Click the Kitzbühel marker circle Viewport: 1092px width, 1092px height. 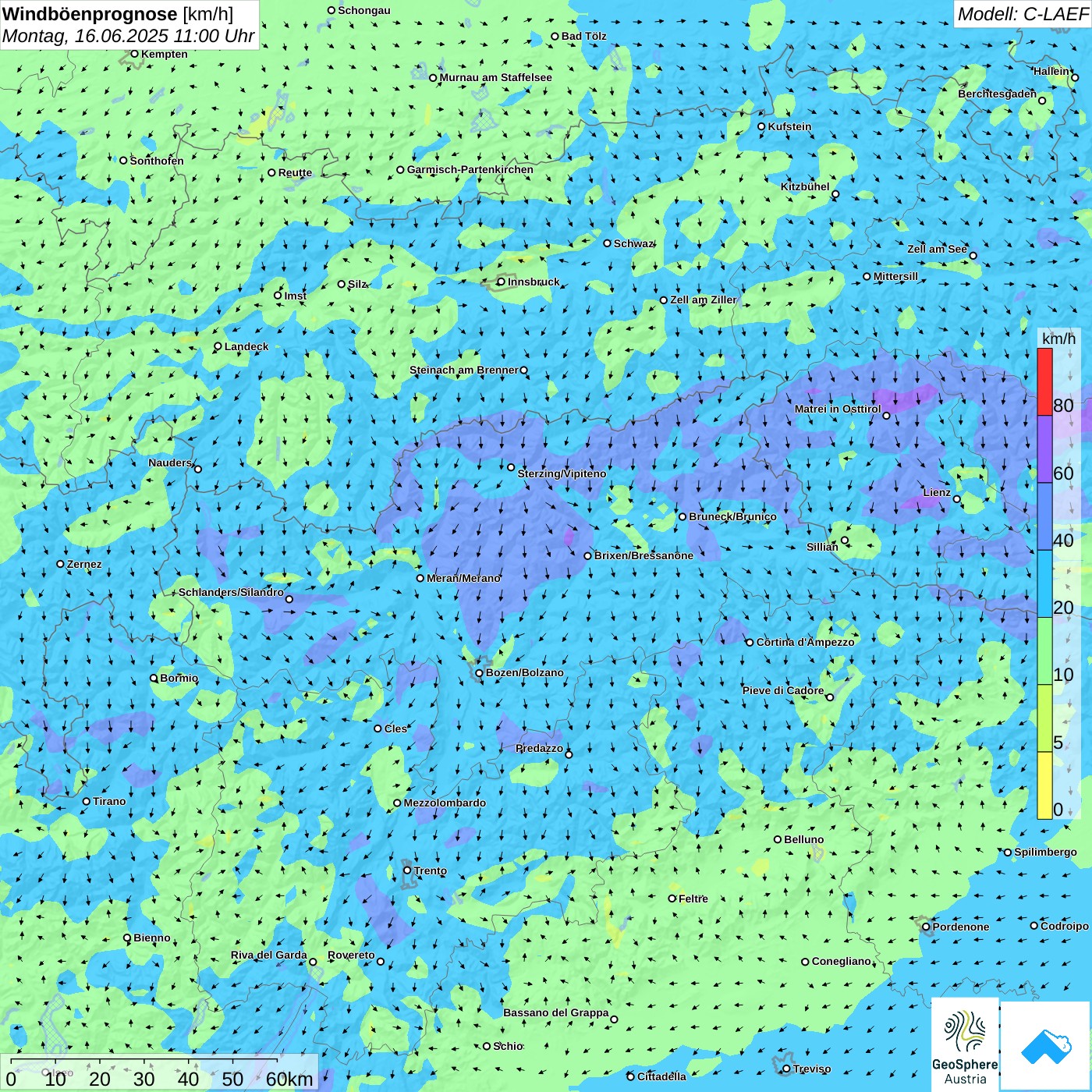pos(835,194)
